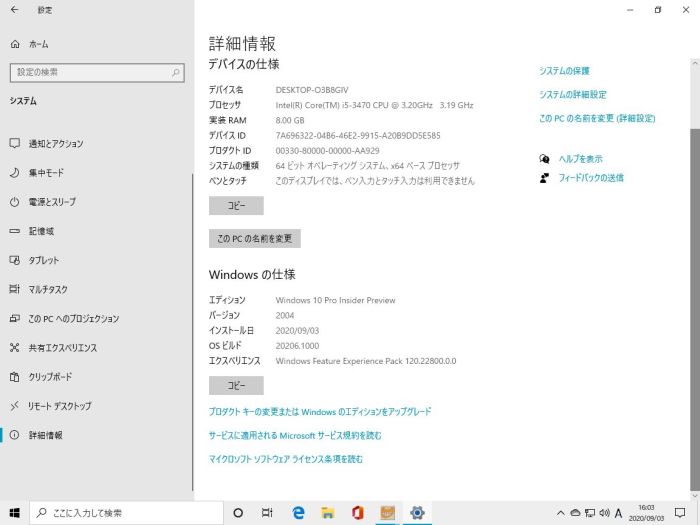Click the 設定の検索 search box
The image size is (700, 525).
tap(97, 72)
